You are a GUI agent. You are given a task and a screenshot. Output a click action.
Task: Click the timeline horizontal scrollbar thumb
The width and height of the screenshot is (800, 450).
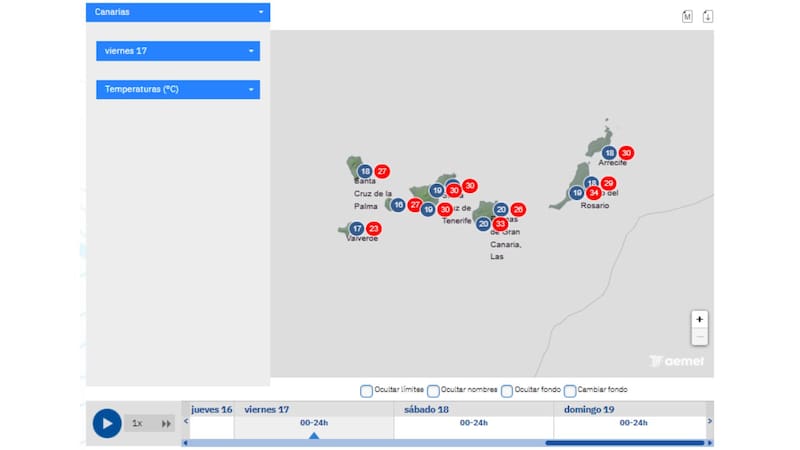(625, 442)
